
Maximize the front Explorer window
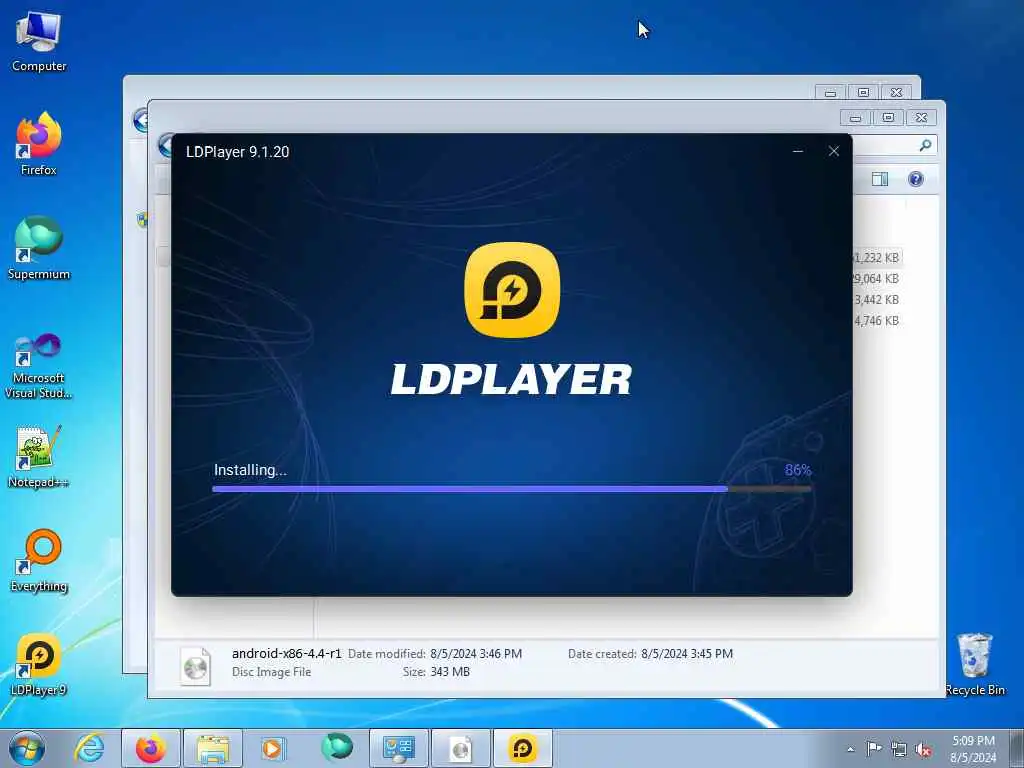[888, 118]
